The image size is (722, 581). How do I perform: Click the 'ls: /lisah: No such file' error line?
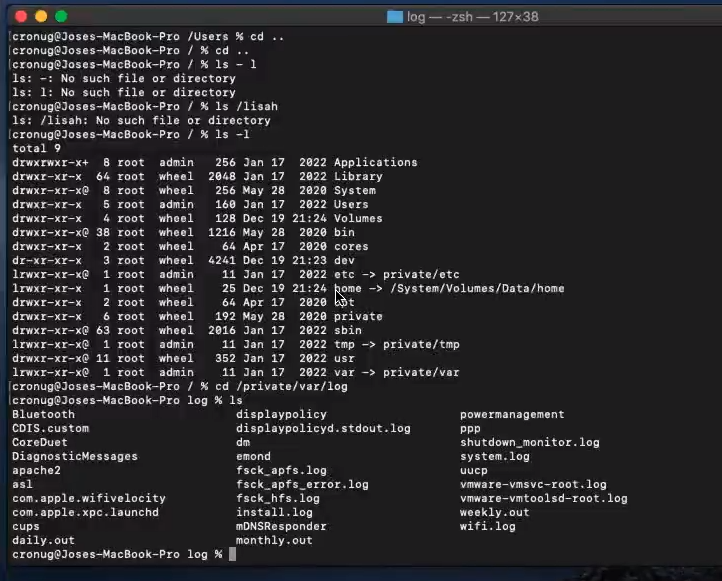pyautogui.click(x=141, y=121)
